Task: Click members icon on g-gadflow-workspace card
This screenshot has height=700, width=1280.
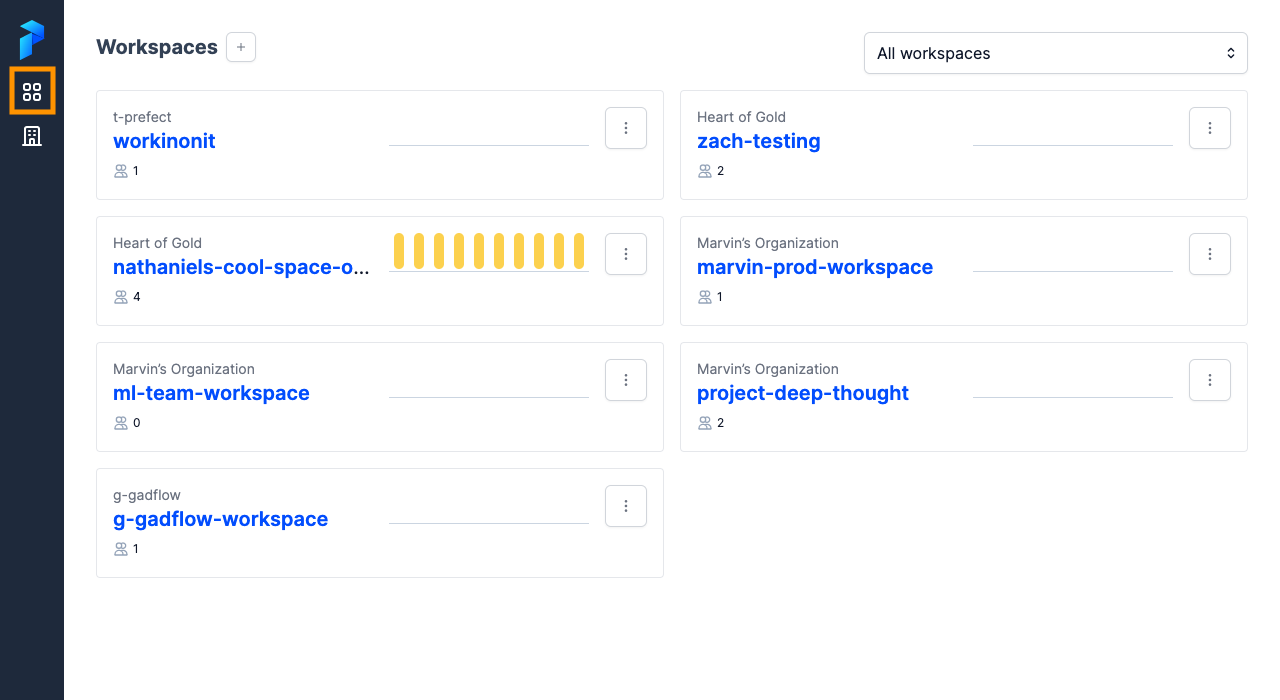Action: 121,549
